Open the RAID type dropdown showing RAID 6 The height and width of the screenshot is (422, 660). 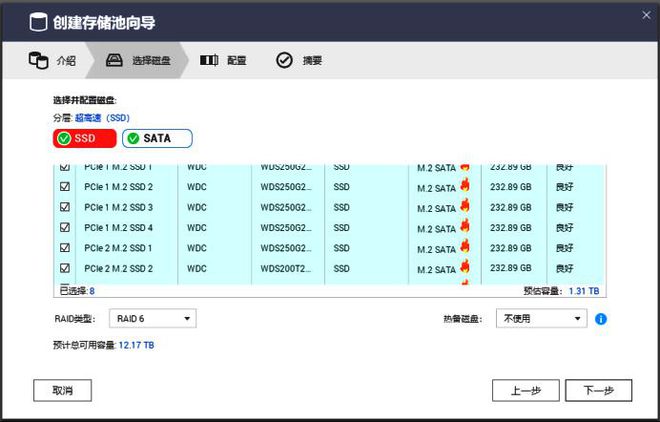click(x=152, y=318)
